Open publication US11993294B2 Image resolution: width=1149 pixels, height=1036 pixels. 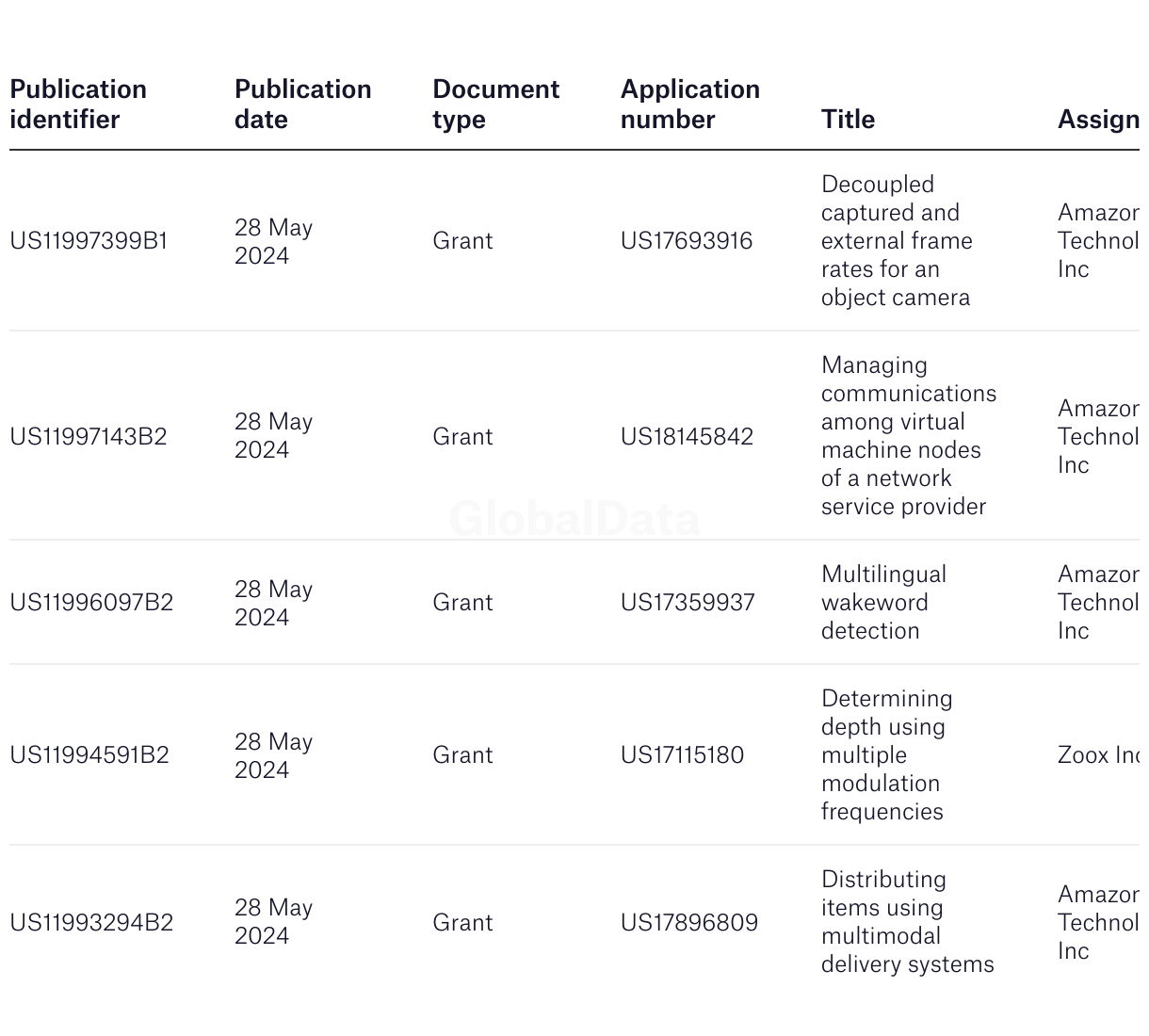[x=91, y=923]
